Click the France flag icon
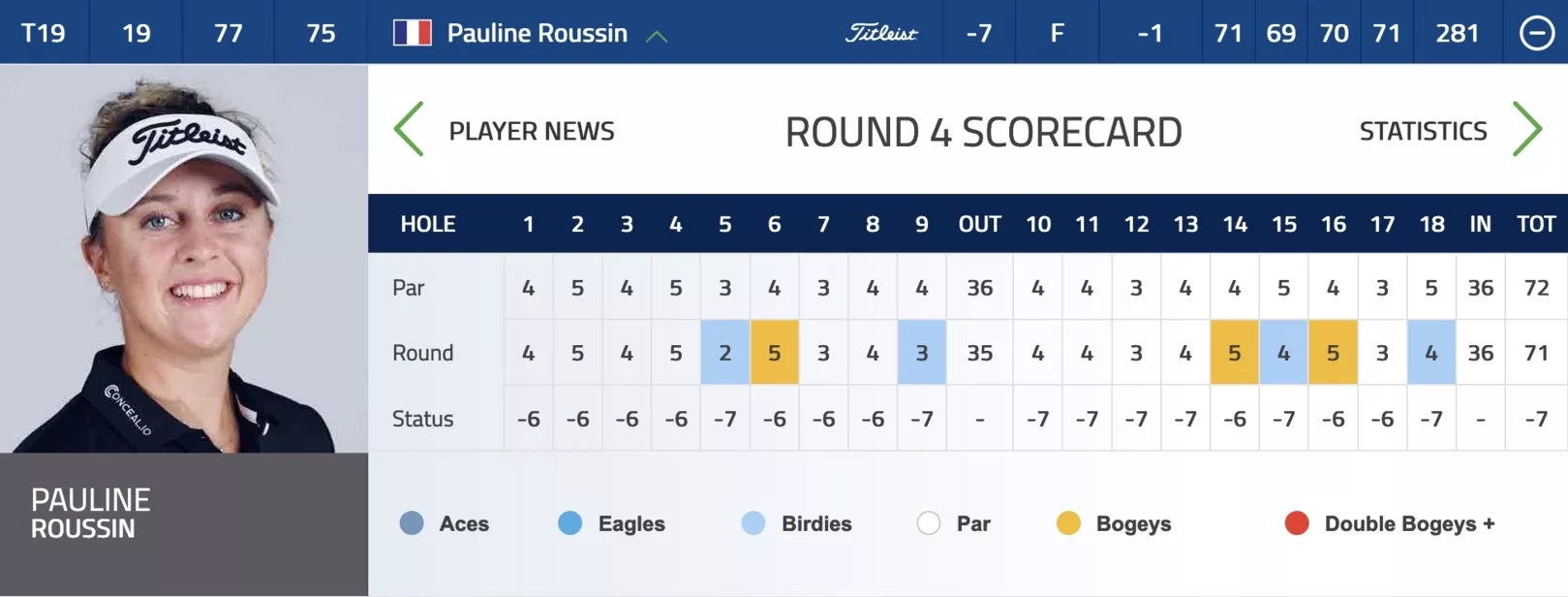The width and height of the screenshot is (1568, 597). coord(412,33)
